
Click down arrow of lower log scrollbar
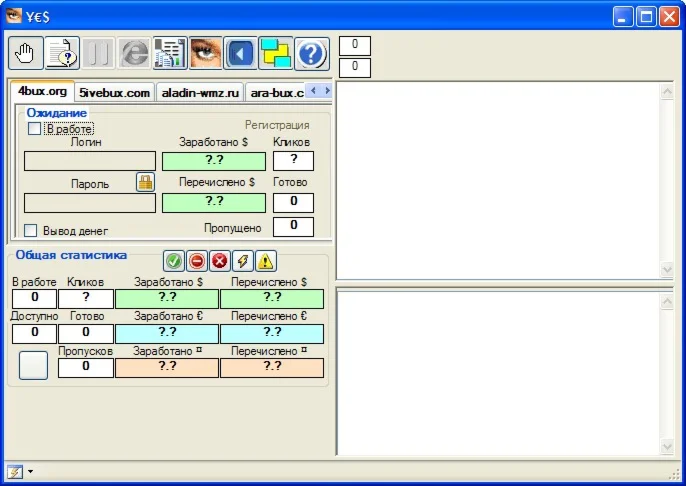(667, 447)
